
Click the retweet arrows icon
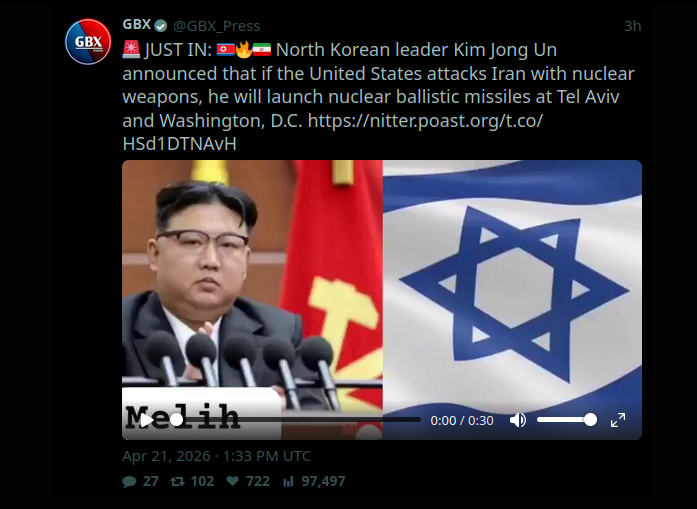click(x=177, y=481)
